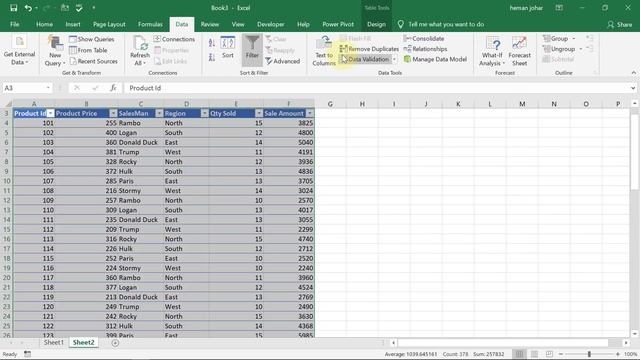Click the Insert Function fx icon

point(113,88)
